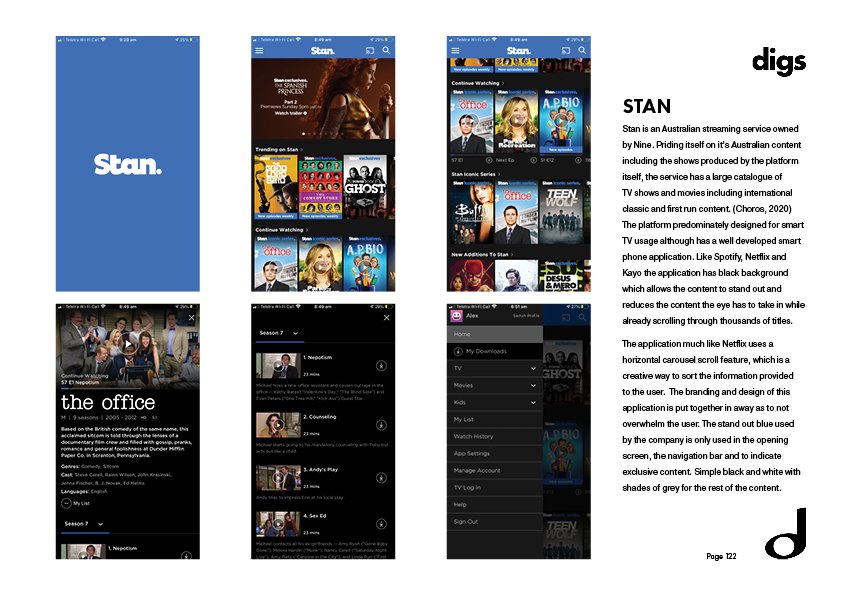Play the 2. Counseling episode thumbnail
This screenshot has height=595, width=842.
click(278, 425)
